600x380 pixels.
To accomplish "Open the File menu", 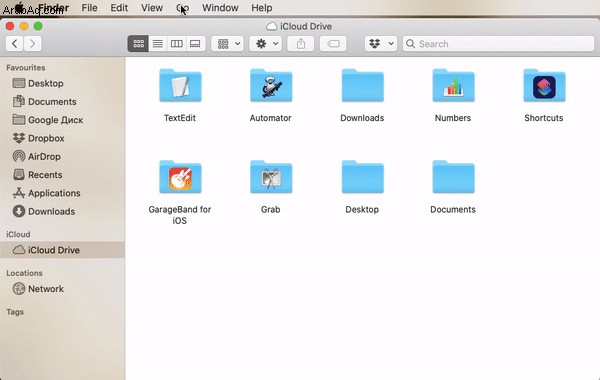I will point(90,8).
